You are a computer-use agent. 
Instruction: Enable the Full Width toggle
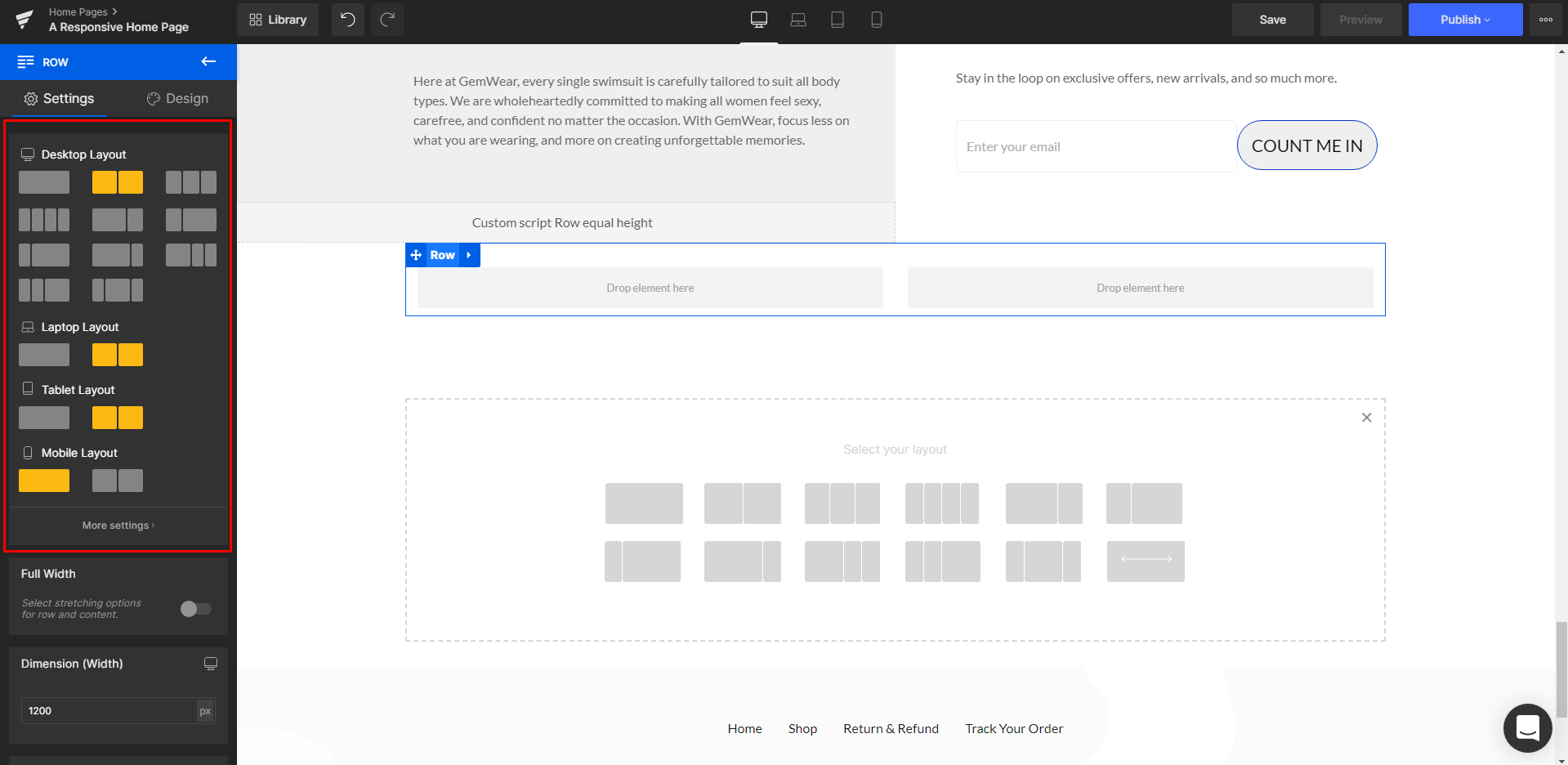point(195,609)
